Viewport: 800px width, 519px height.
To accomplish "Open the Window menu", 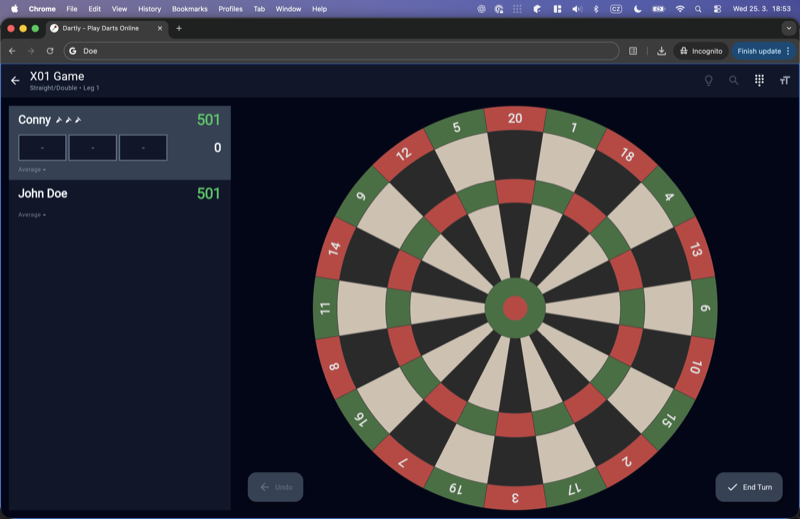I will click(x=288, y=9).
